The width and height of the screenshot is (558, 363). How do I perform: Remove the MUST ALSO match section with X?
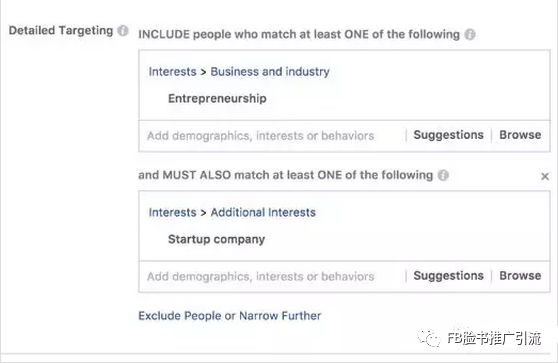pos(544,176)
